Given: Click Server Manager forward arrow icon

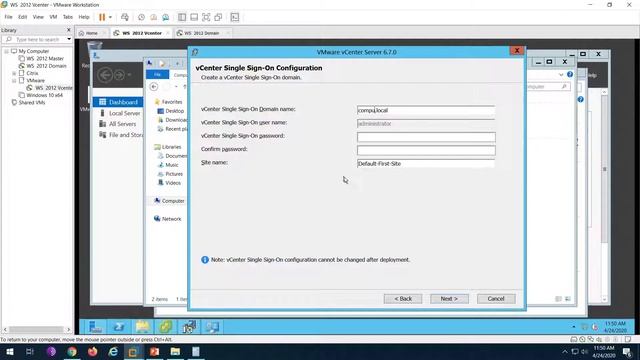Looking at the screenshot, I should [x=119, y=75].
